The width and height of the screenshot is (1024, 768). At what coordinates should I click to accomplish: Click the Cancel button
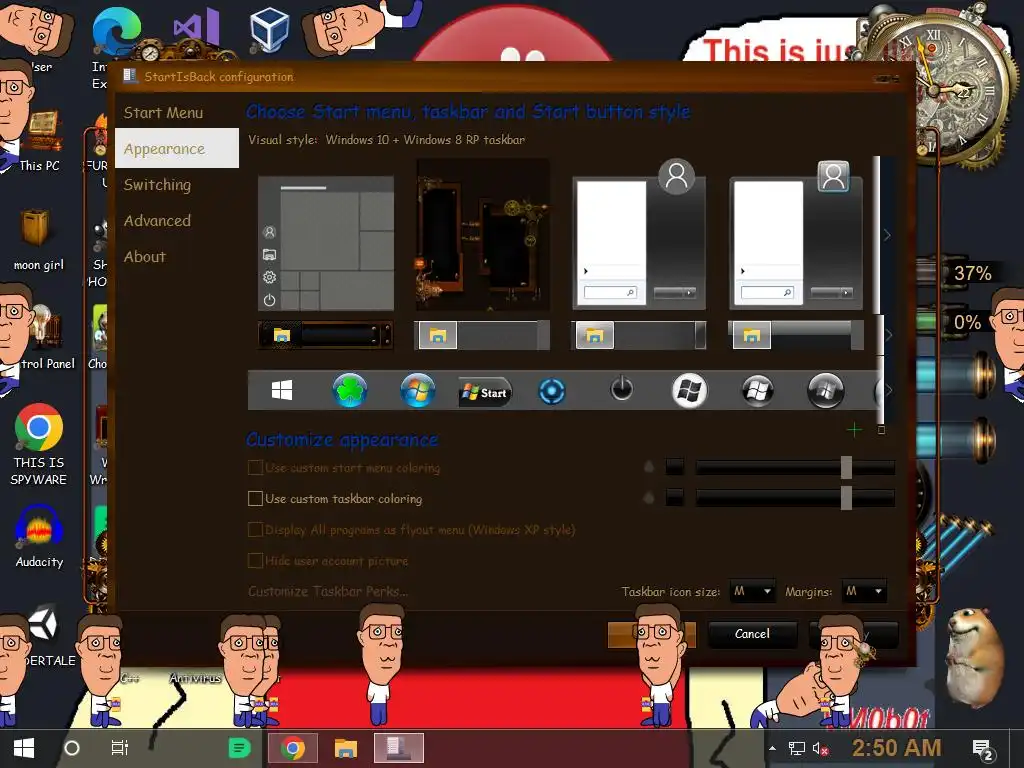click(x=752, y=634)
